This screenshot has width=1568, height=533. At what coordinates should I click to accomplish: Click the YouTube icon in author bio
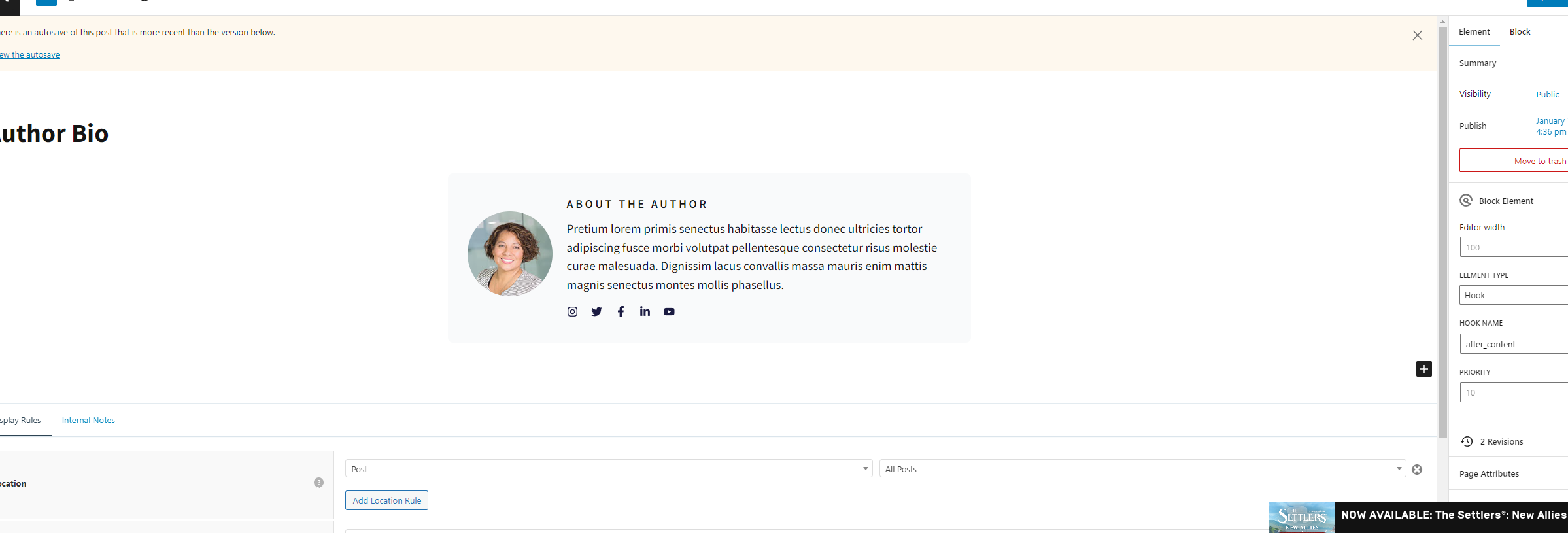669,311
